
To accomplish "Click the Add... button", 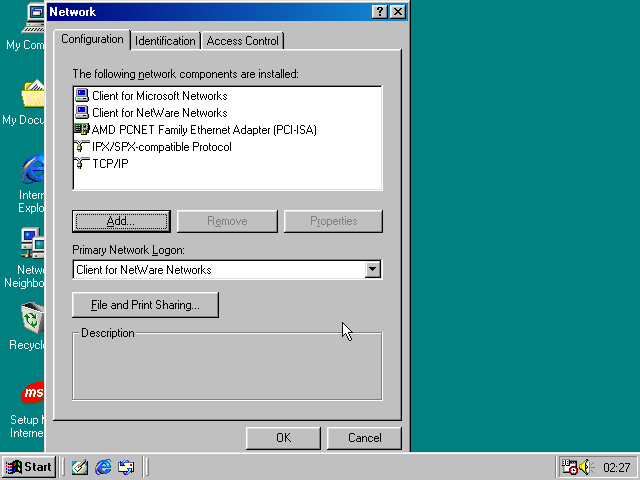I will point(121,221).
